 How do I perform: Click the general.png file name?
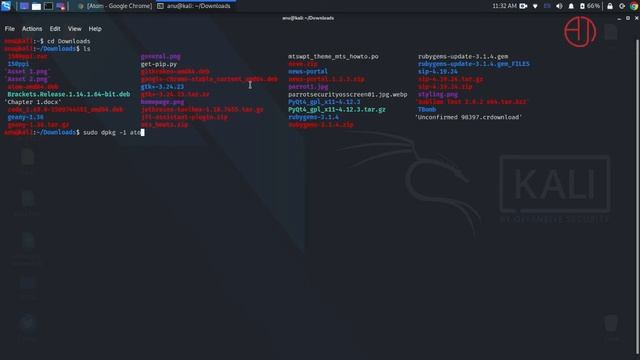[x=160, y=56]
